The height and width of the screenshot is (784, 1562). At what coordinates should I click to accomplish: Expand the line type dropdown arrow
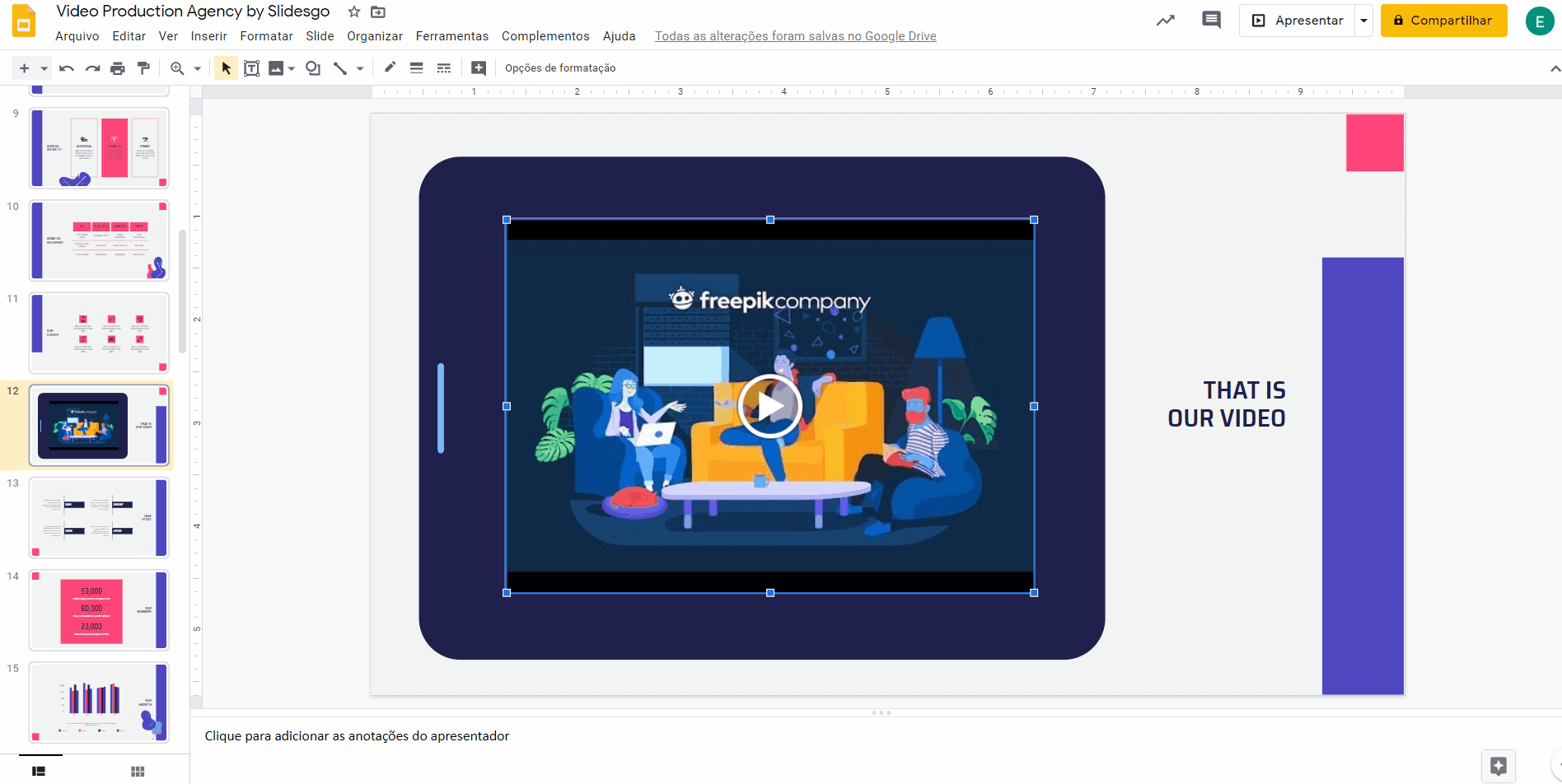(x=360, y=68)
